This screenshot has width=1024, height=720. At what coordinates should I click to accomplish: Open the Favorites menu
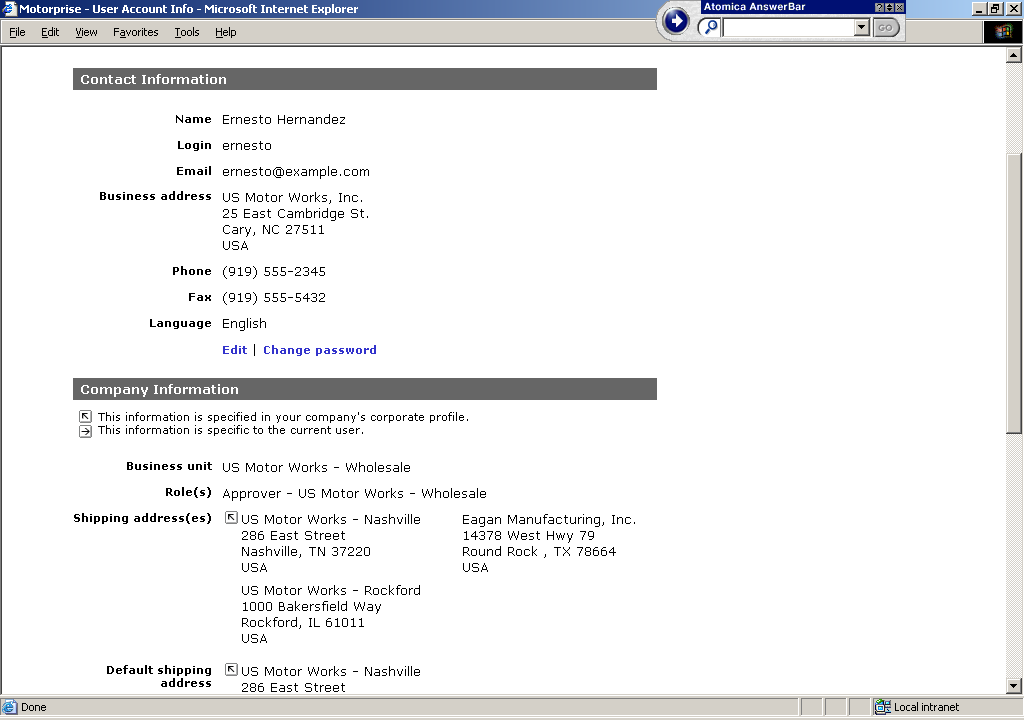pyautogui.click(x=135, y=32)
